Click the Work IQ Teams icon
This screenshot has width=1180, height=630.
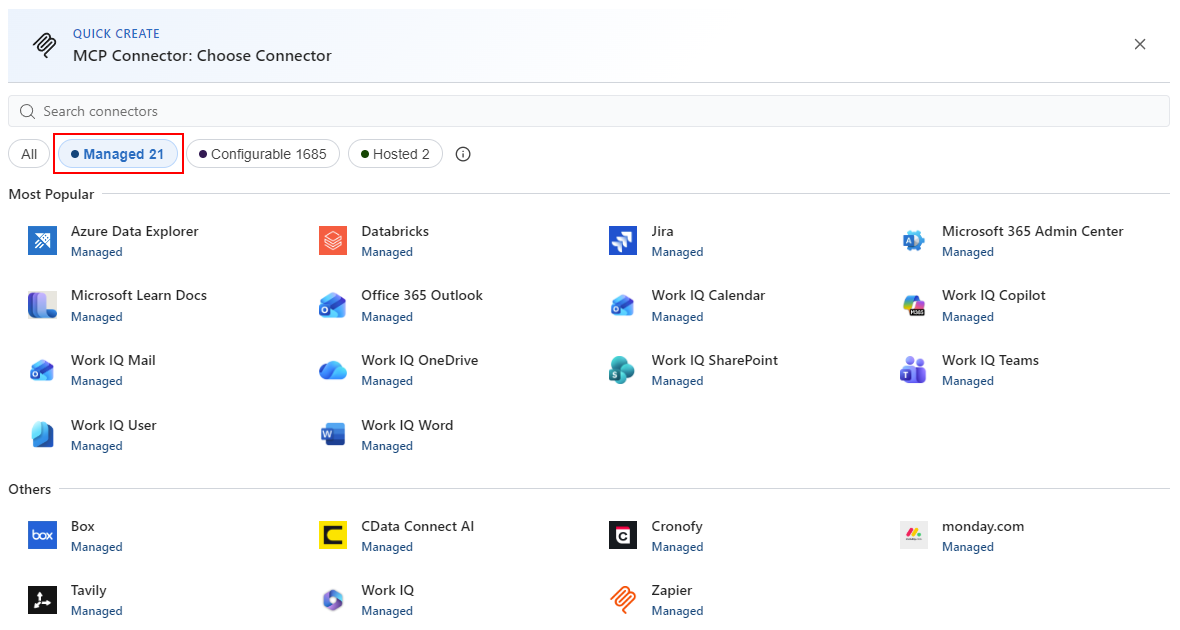(914, 370)
